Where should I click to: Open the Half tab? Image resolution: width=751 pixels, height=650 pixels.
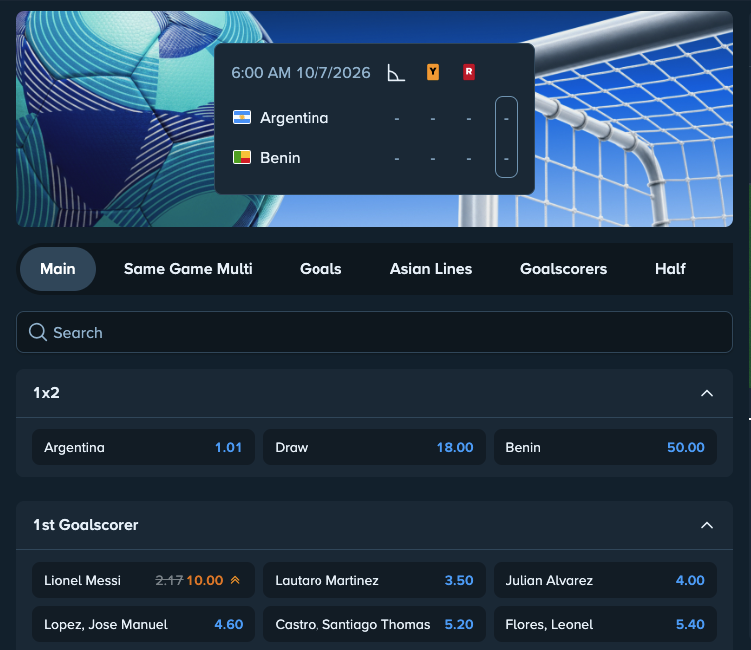pos(670,269)
